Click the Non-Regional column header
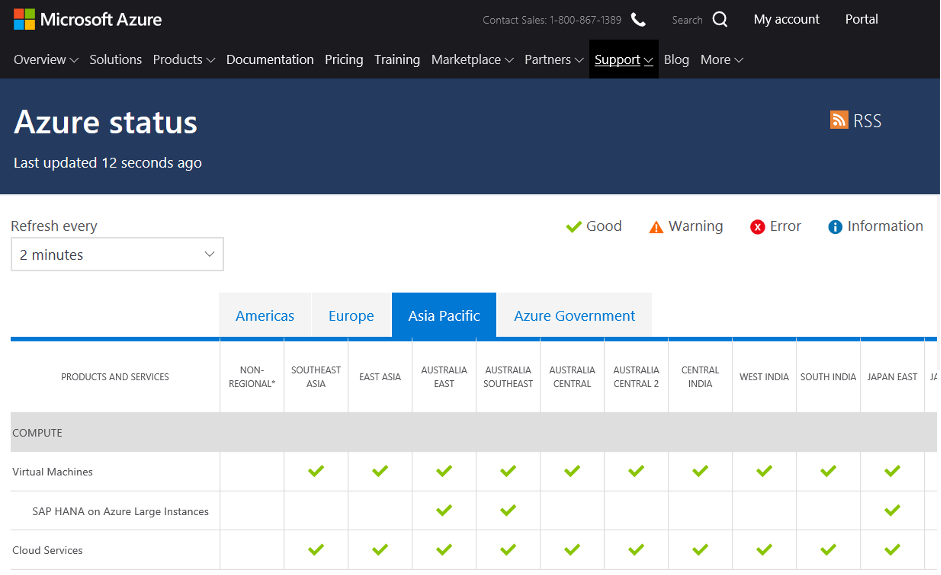 point(252,377)
